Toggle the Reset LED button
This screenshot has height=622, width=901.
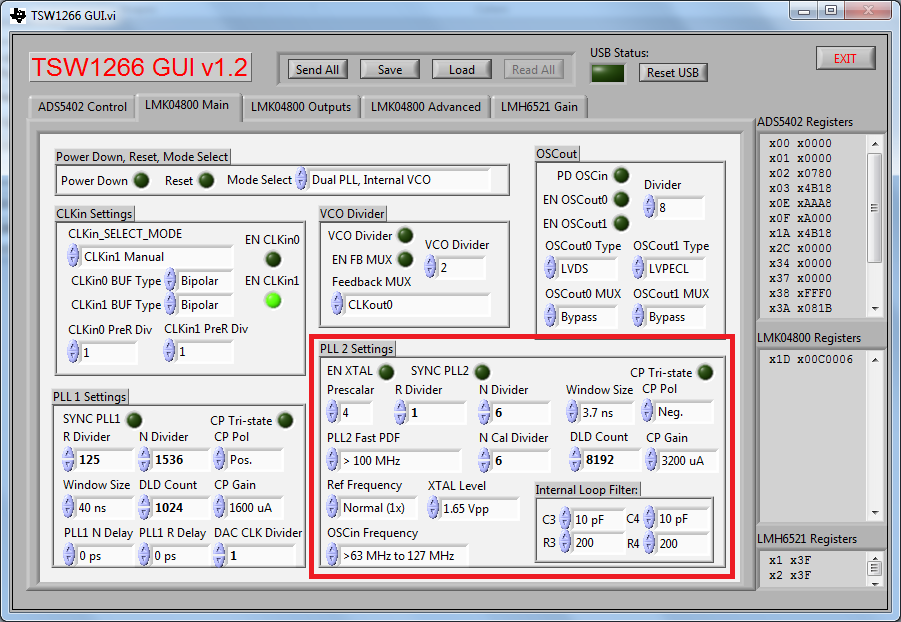pyautogui.click(x=206, y=181)
